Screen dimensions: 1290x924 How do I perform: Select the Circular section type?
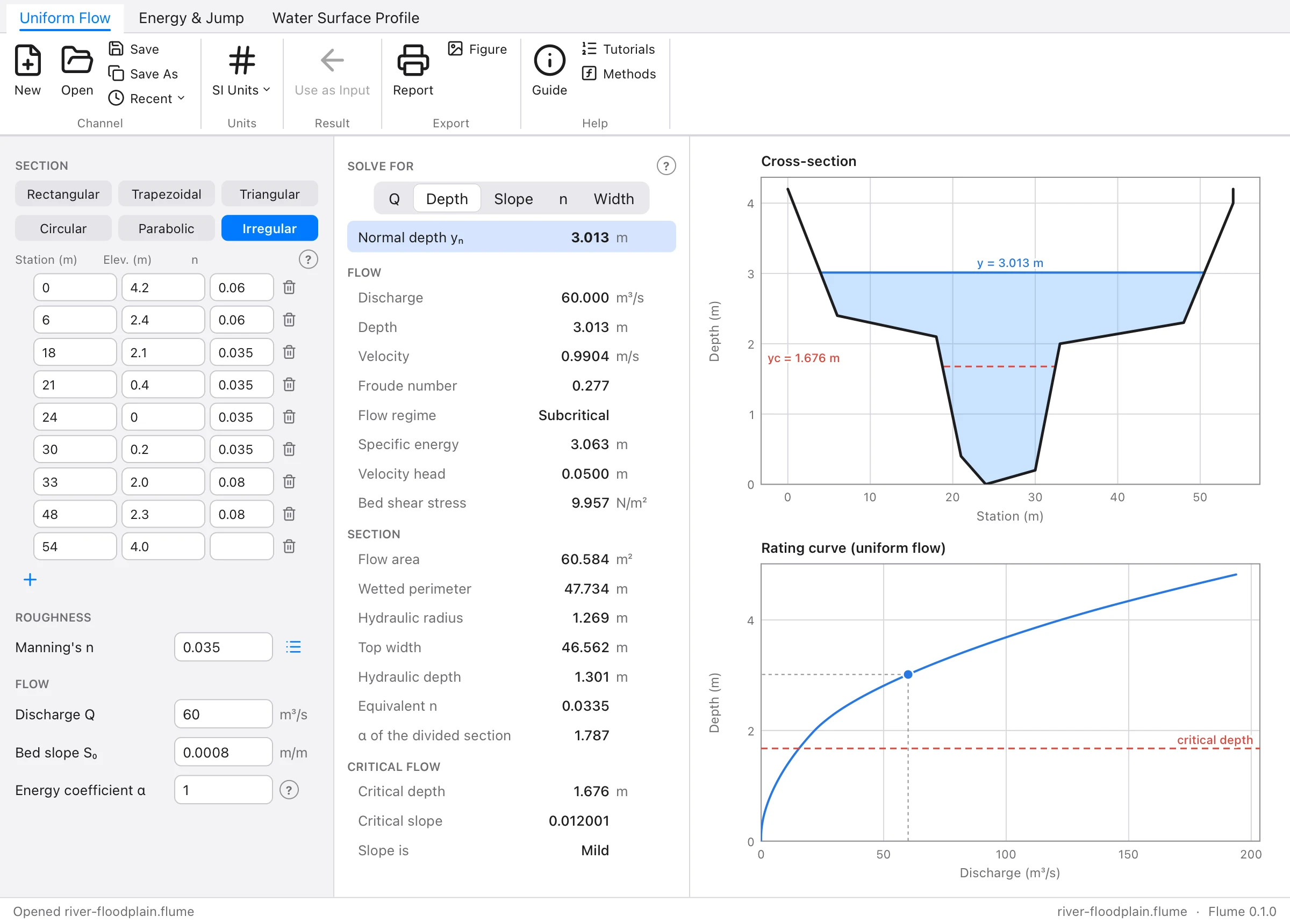pos(63,228)
